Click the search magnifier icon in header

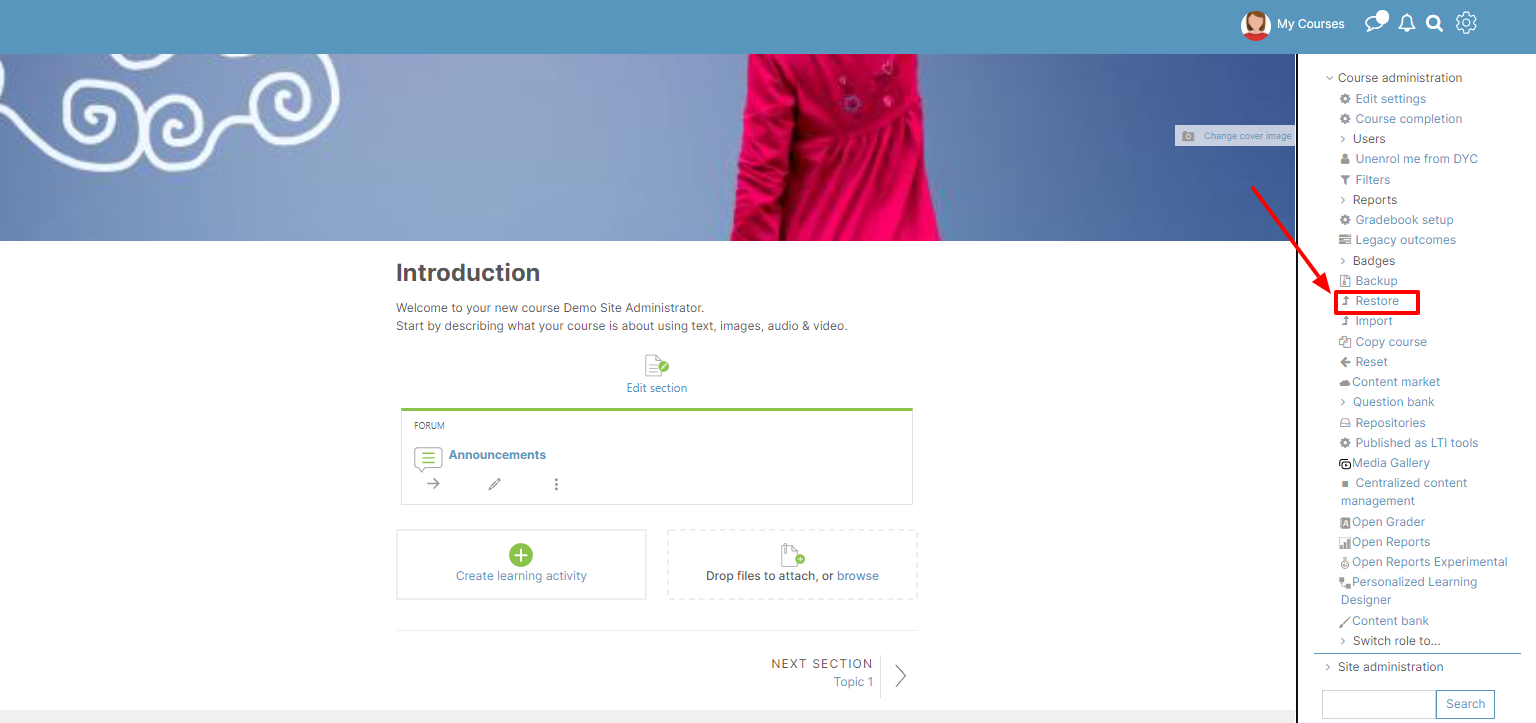(1434, 23)
